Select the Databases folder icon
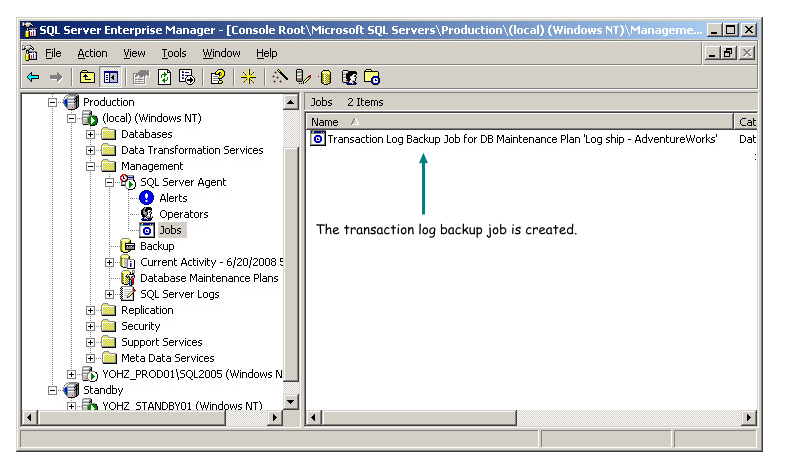This screenshot has width=787, height=464. point(108,134)
